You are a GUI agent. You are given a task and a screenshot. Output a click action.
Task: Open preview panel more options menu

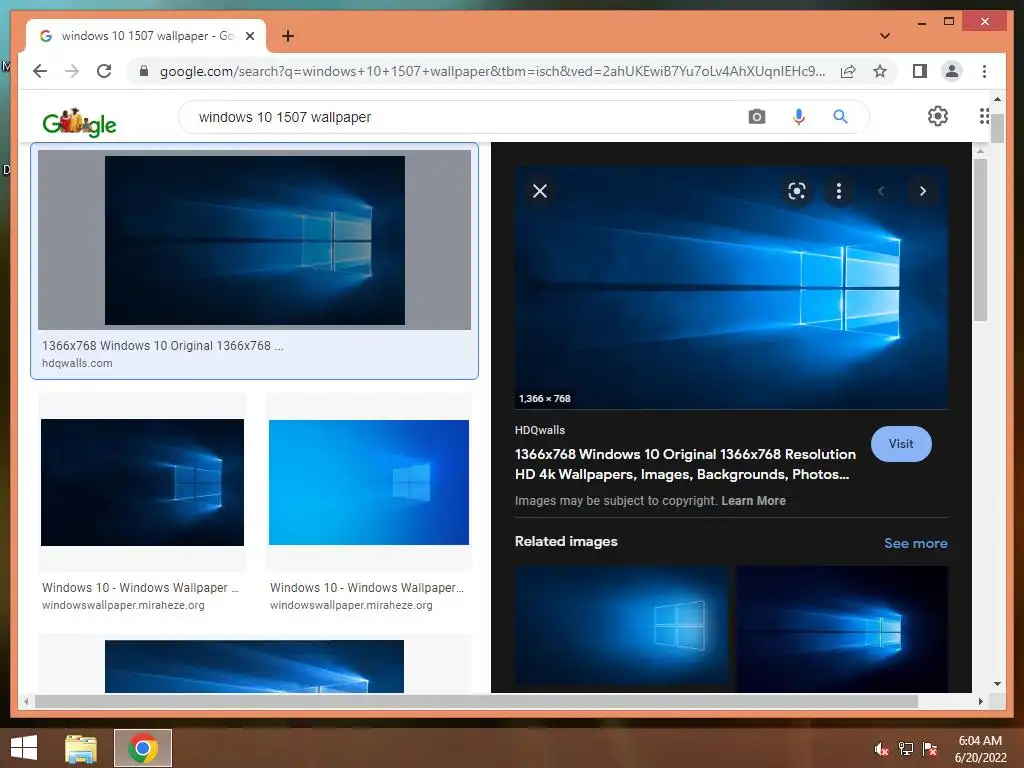pyautogui.click(x=839, y=191)
